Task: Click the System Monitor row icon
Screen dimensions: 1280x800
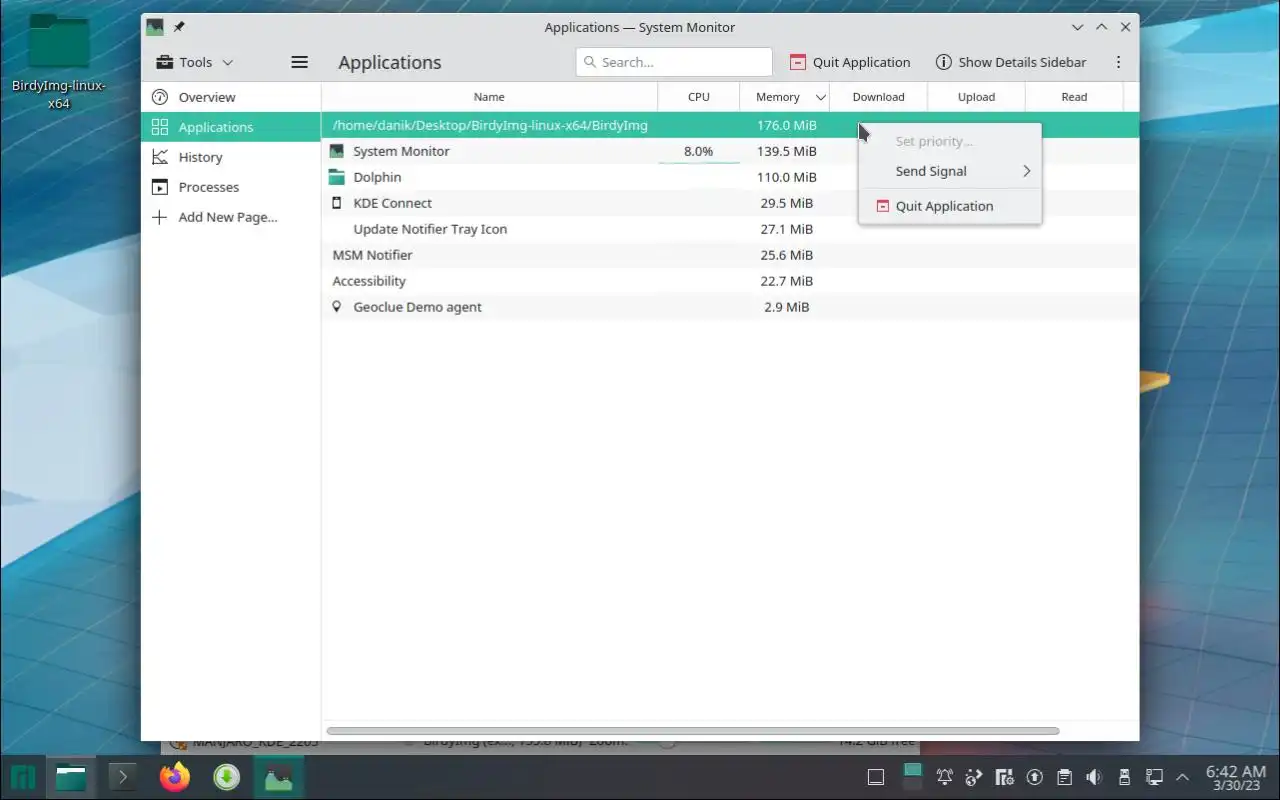Action: (x=336, y=151)
